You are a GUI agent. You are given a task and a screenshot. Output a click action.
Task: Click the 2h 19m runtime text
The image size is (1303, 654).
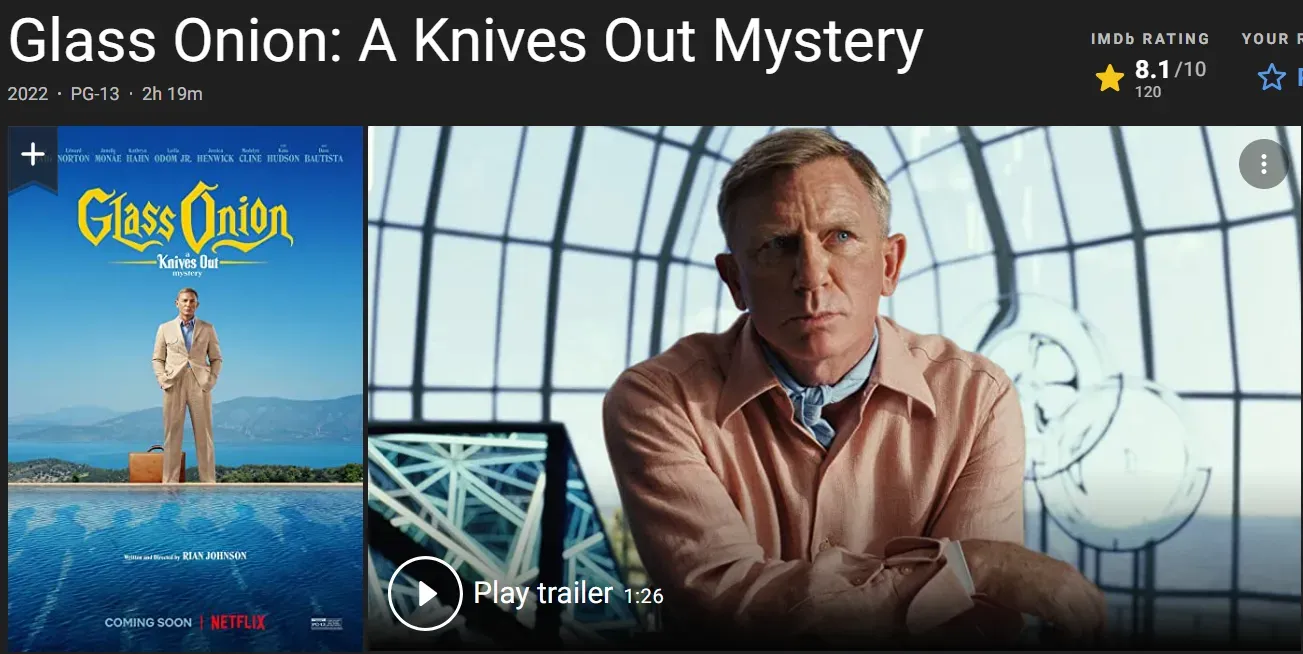(x=172, y=94)
